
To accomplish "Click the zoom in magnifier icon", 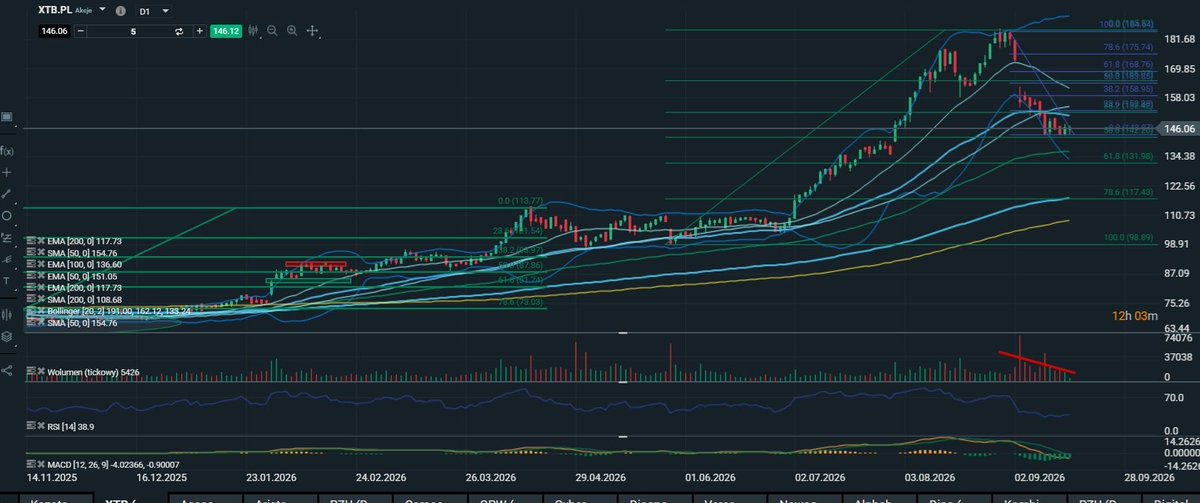I will (x=293, y=31).
